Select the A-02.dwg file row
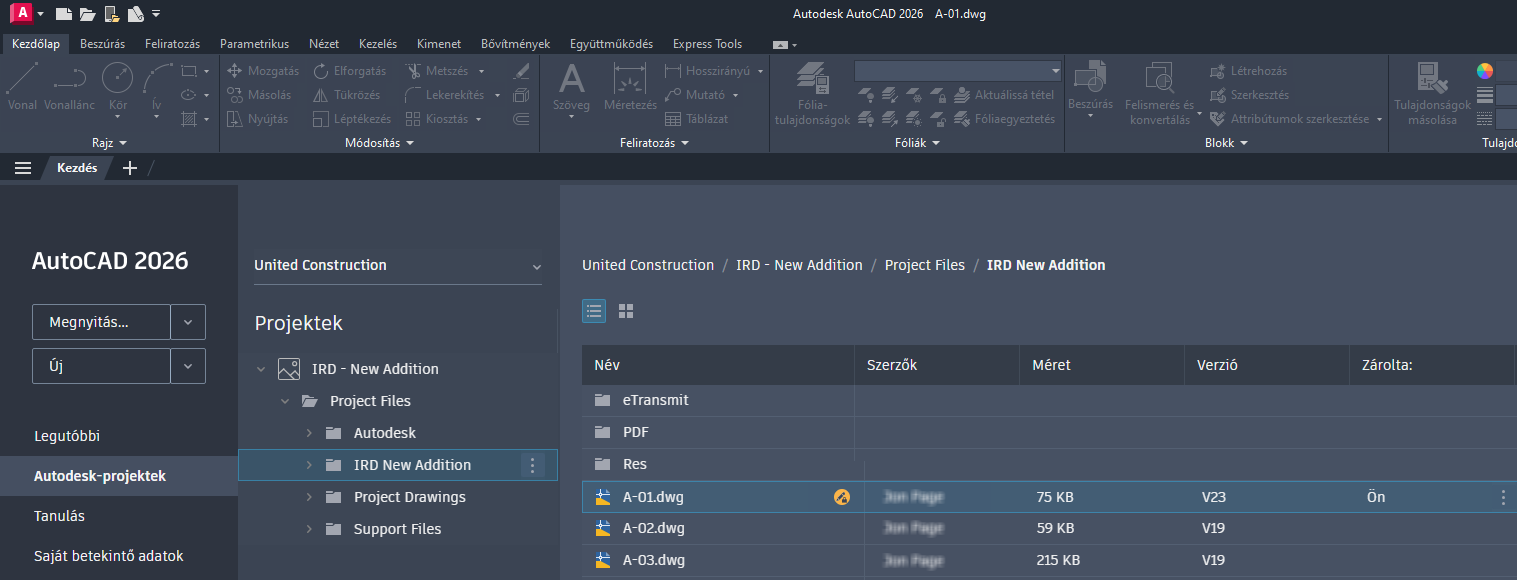The height and width of the screenshot is (580, 1517). pyautogui.click(x=1049, y=528)
